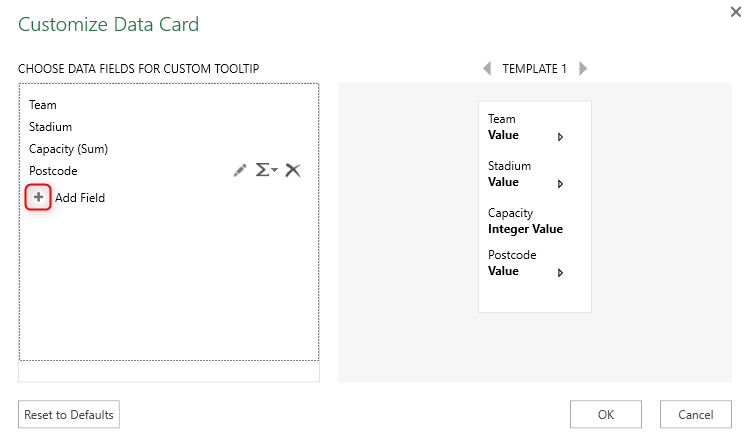Select the Capacity (Sum) field
750x442 pixels.
click(68, 149)
